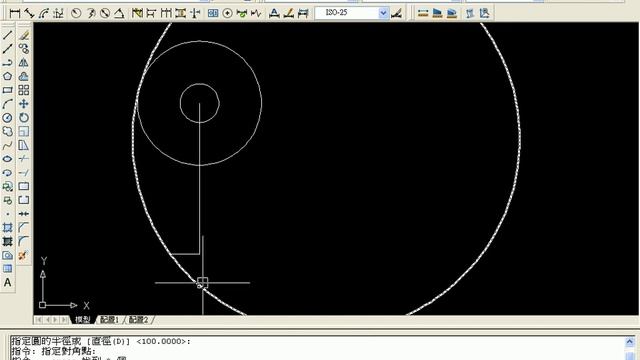Select the Rectangle draw tool
This screenshot has width=640, height=360.
pyautogui.click(x=7, y=90)
